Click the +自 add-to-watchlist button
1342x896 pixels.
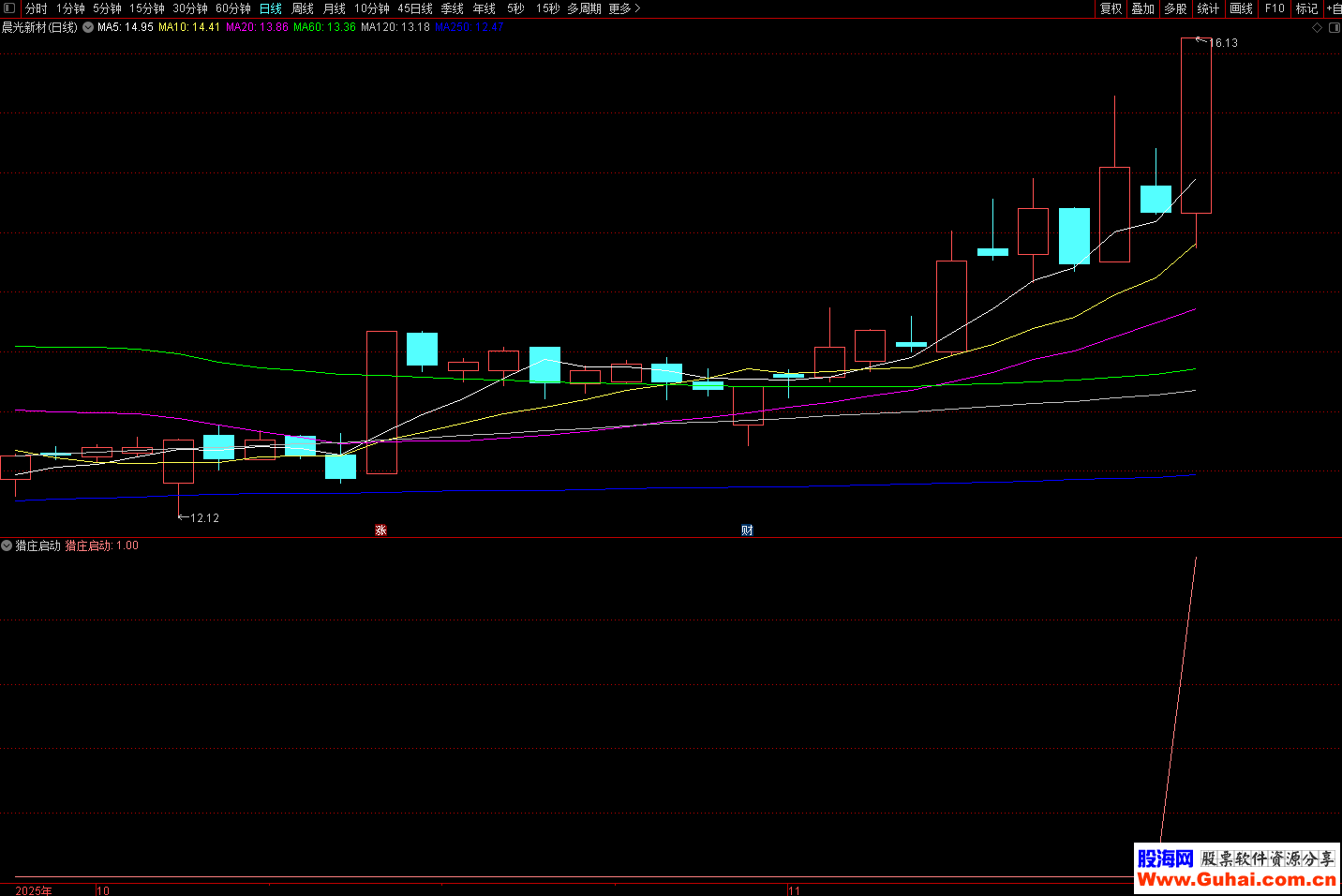(1333, 8)
